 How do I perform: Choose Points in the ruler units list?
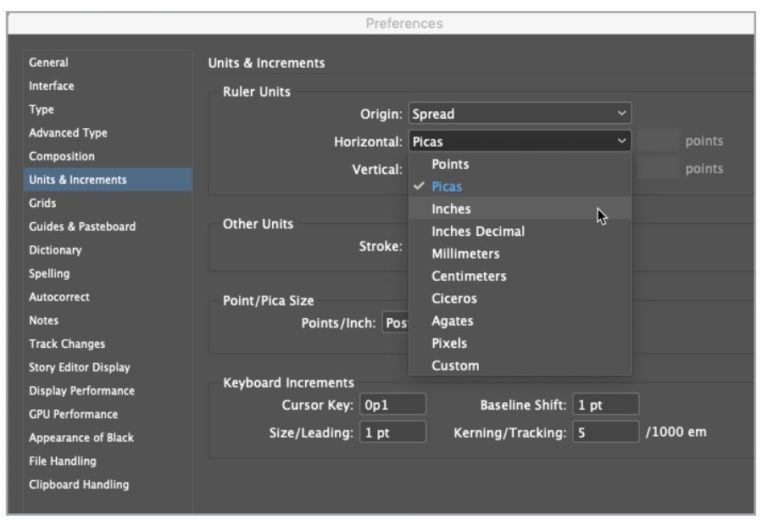coord(450,164)
